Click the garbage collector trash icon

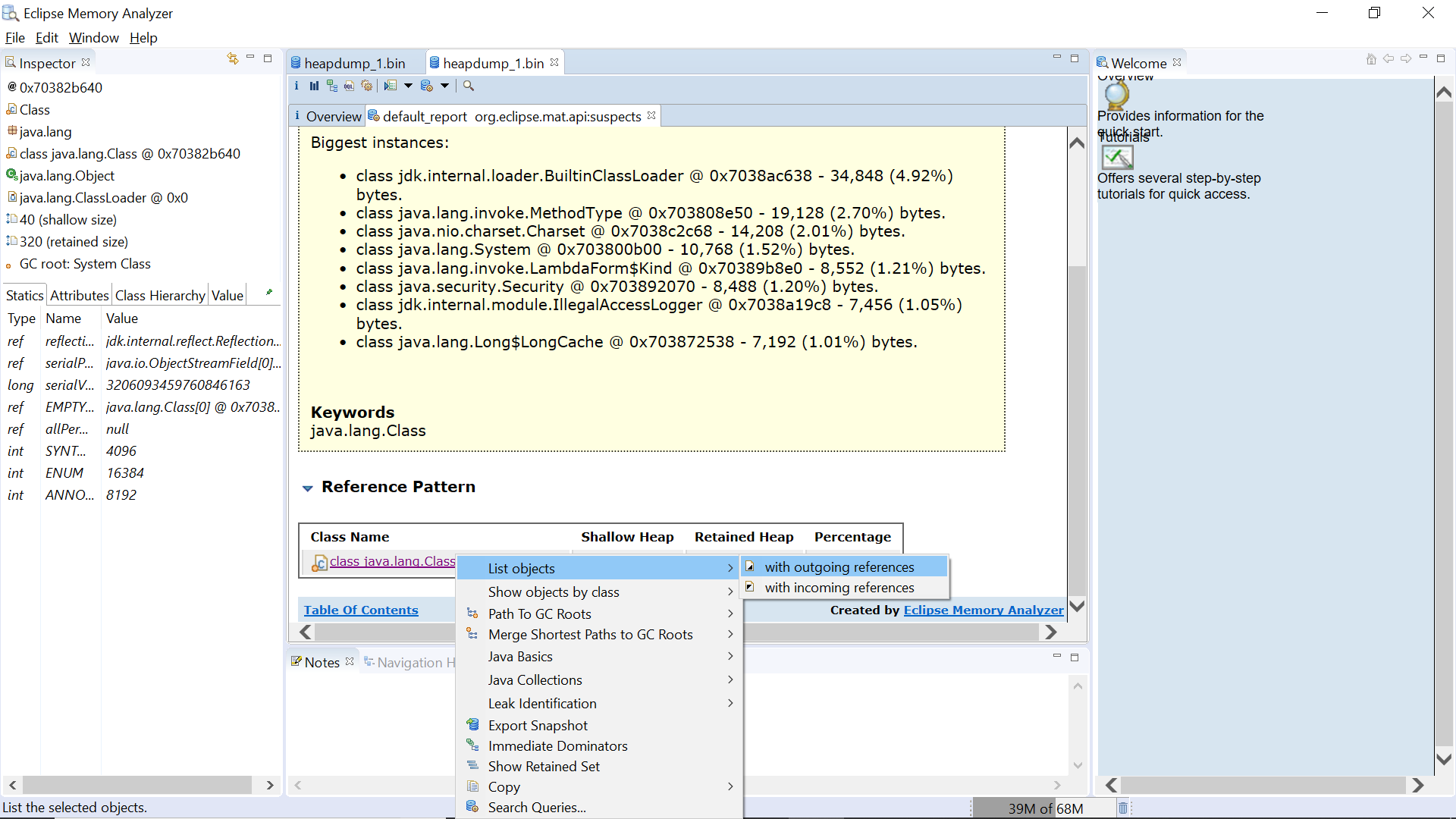1123,808
